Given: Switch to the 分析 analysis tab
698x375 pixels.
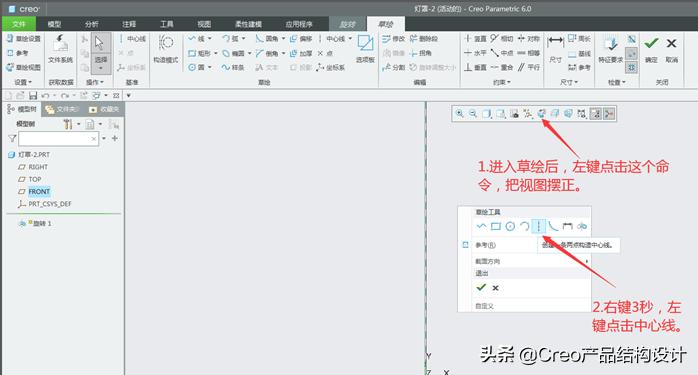Looking at the screenshot, I should click(92, 24).
